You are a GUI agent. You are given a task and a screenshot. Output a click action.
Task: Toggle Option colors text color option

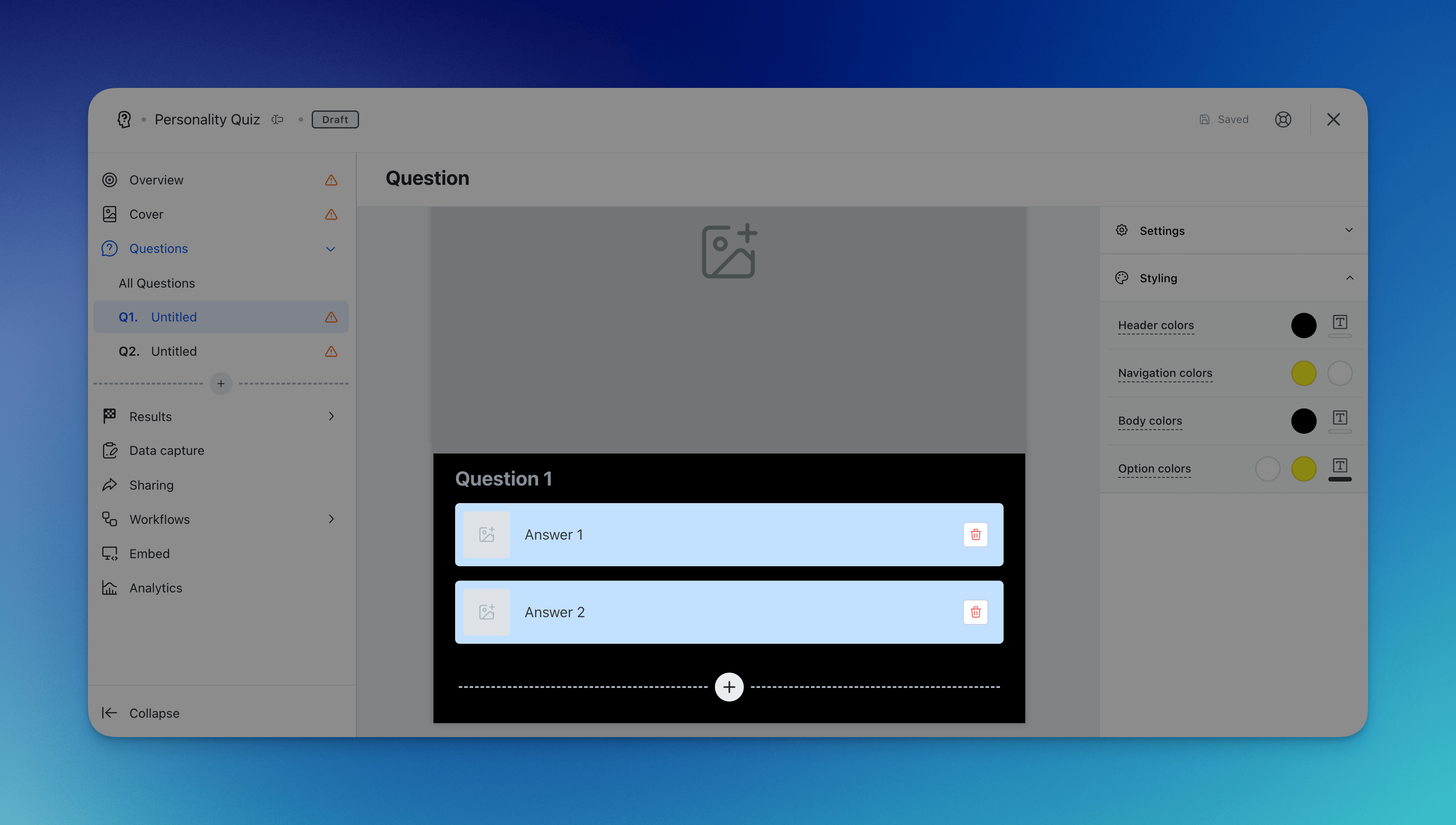[x=1339, y=468]
